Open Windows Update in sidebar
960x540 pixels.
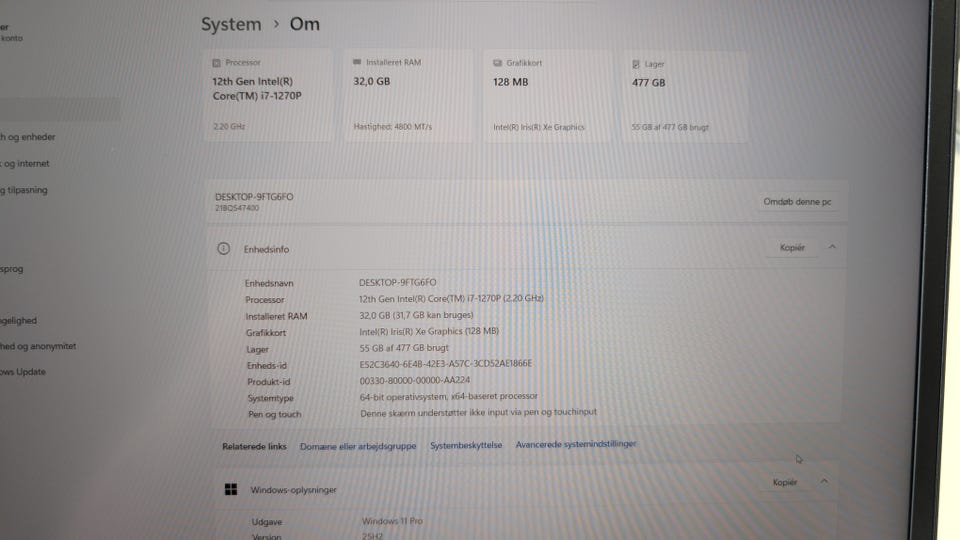click(23, 372)
